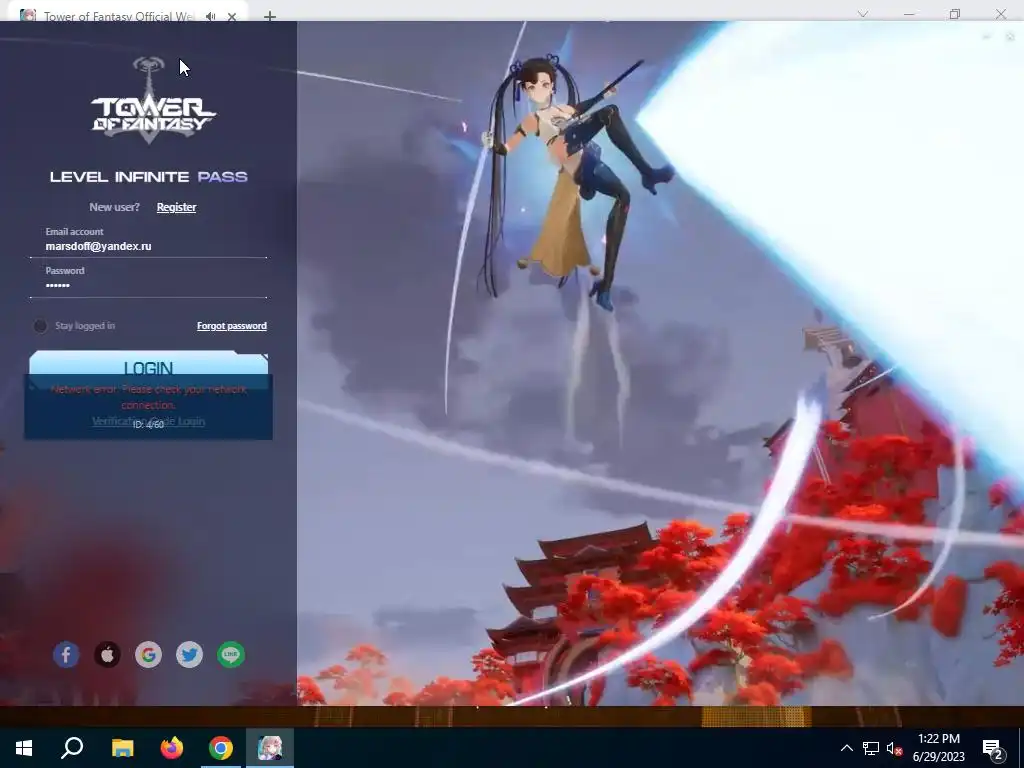Switch to Chrome on the taskbar
1024x768 pixels.
tap(221, 748)
